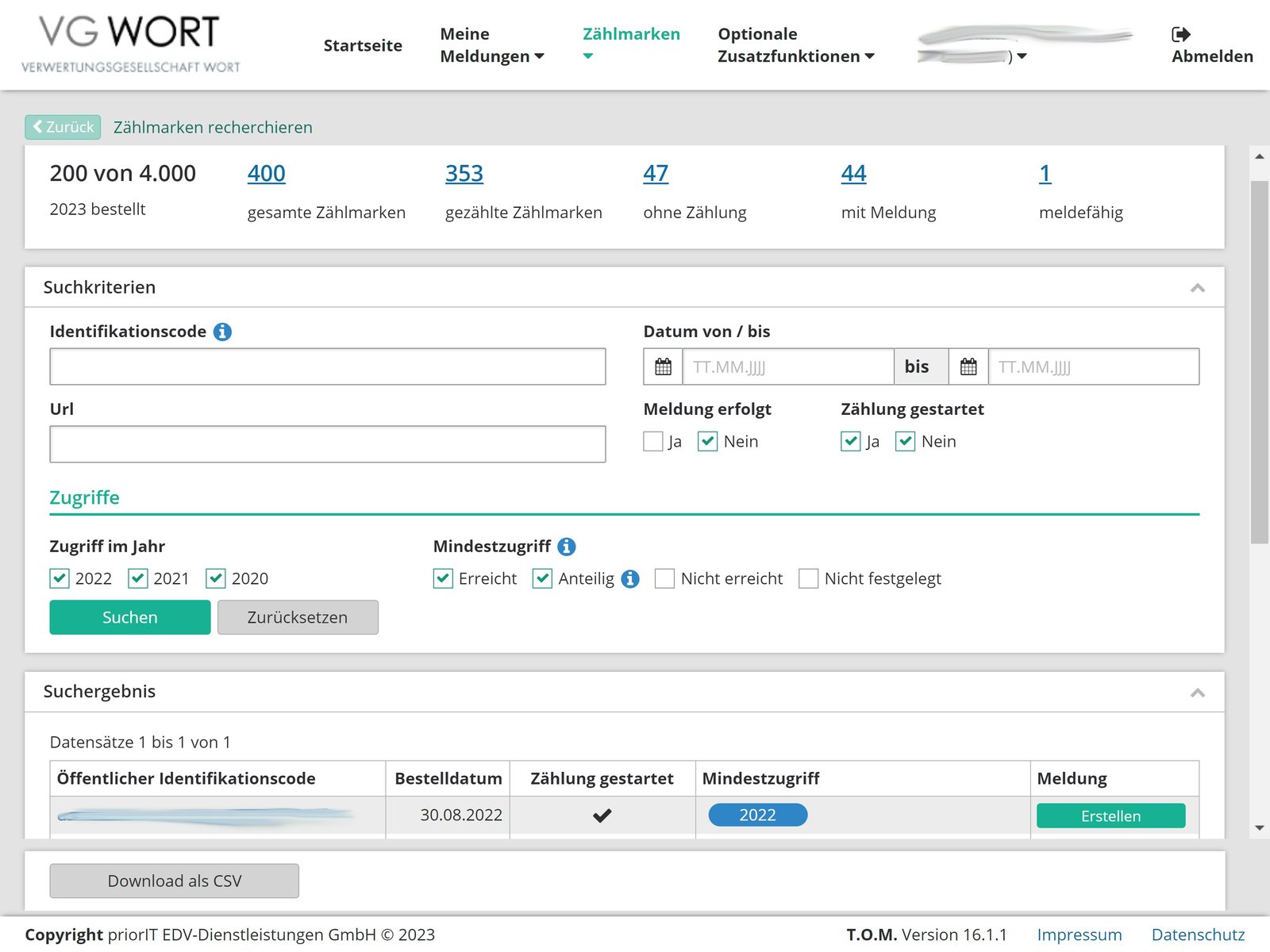
Task: Collapse the Suchergebnis panel
Action: coord(1197,692)
